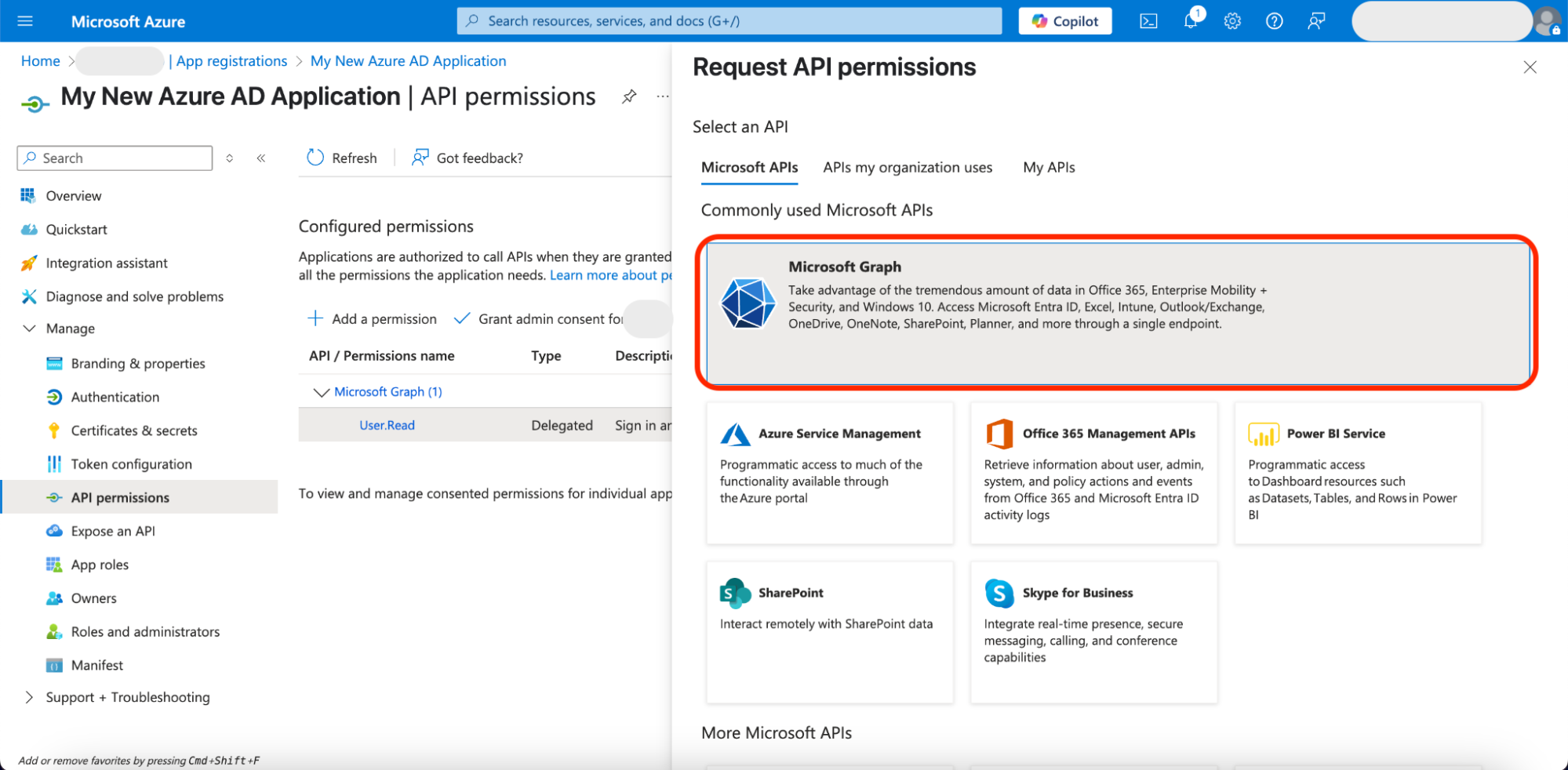The width and height of the screenshot is (1568, 770).
Task: Switch to the Microsoft APIs tab
Action: point(749,168)
